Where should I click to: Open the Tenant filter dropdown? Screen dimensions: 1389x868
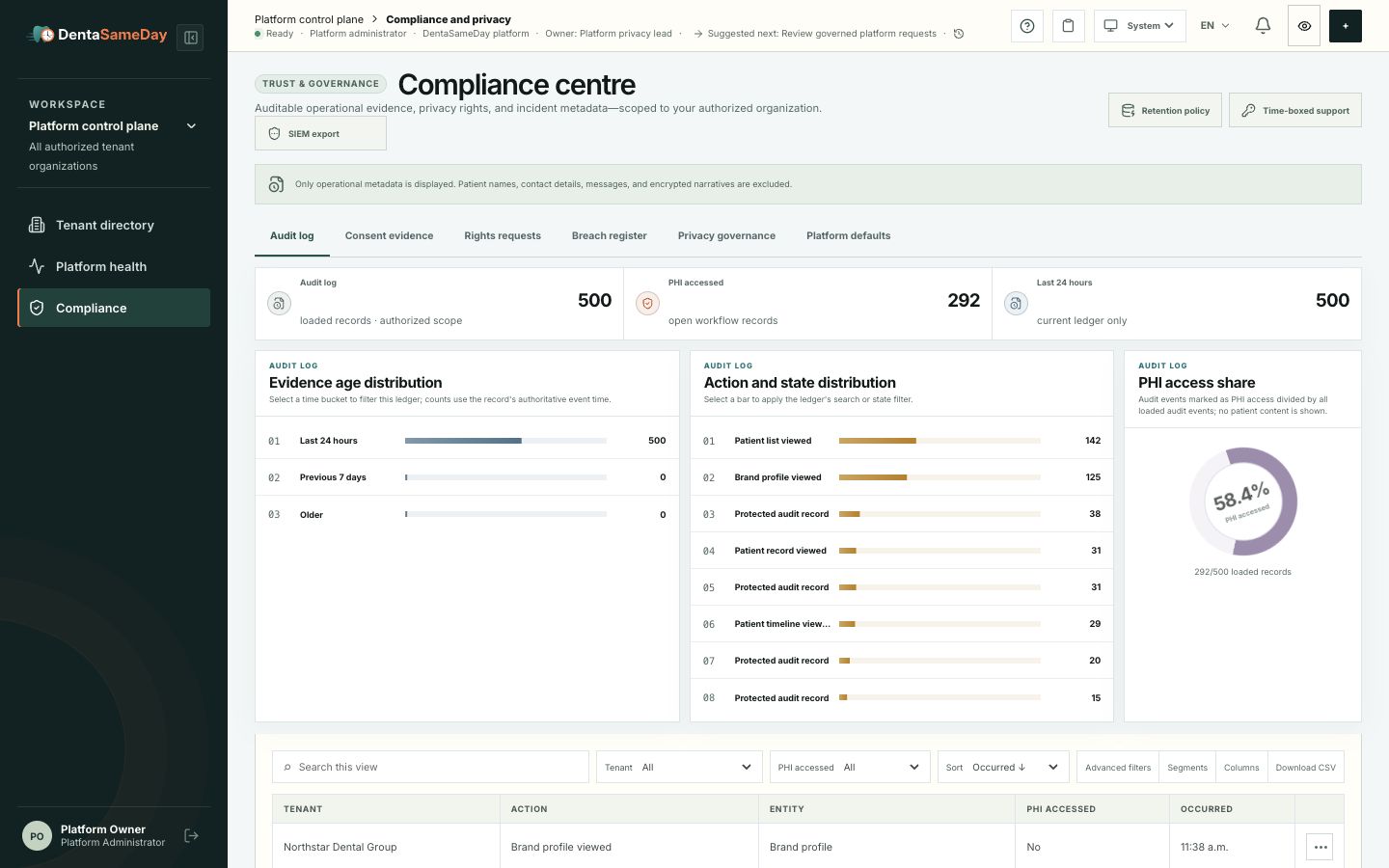pyautogui.click(x=679, y=768)
